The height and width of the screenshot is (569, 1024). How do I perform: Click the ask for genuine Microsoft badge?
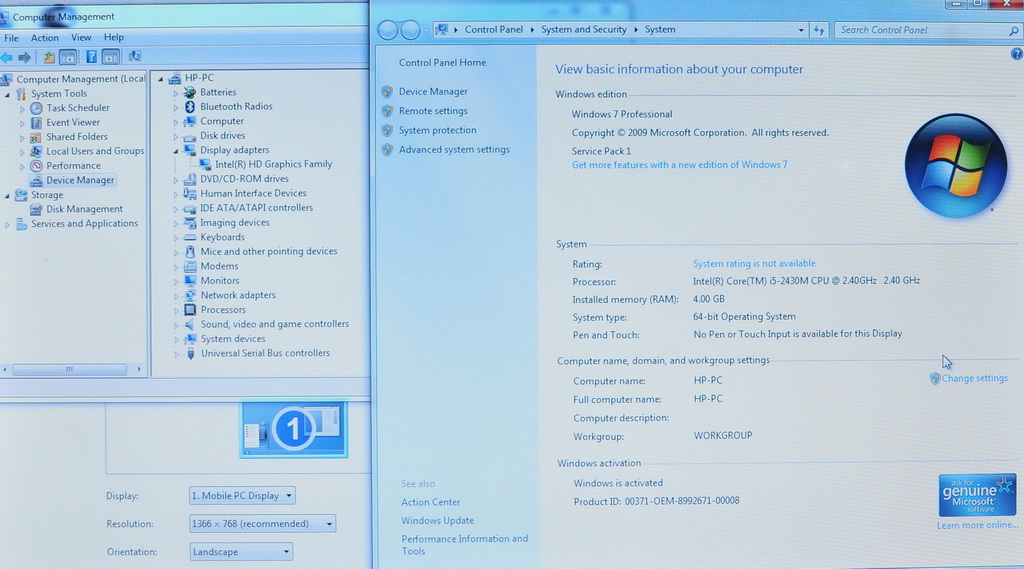tap(977, 495)
